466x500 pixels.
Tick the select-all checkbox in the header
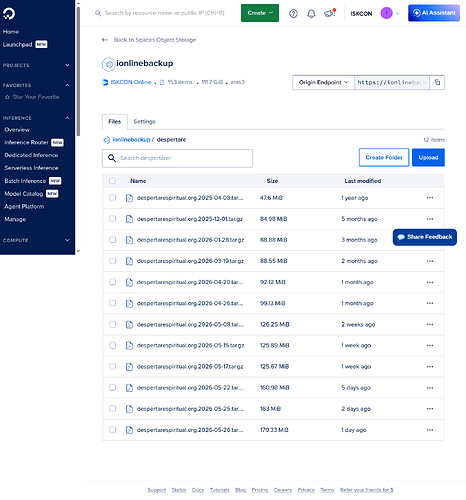(x=112, y=181)
